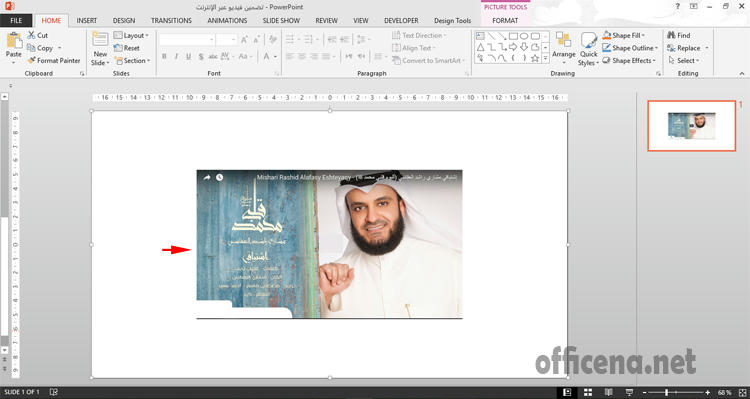Switch to Reading View in the status bar
The height and width of the screenshot is (399, 750).
608,392
